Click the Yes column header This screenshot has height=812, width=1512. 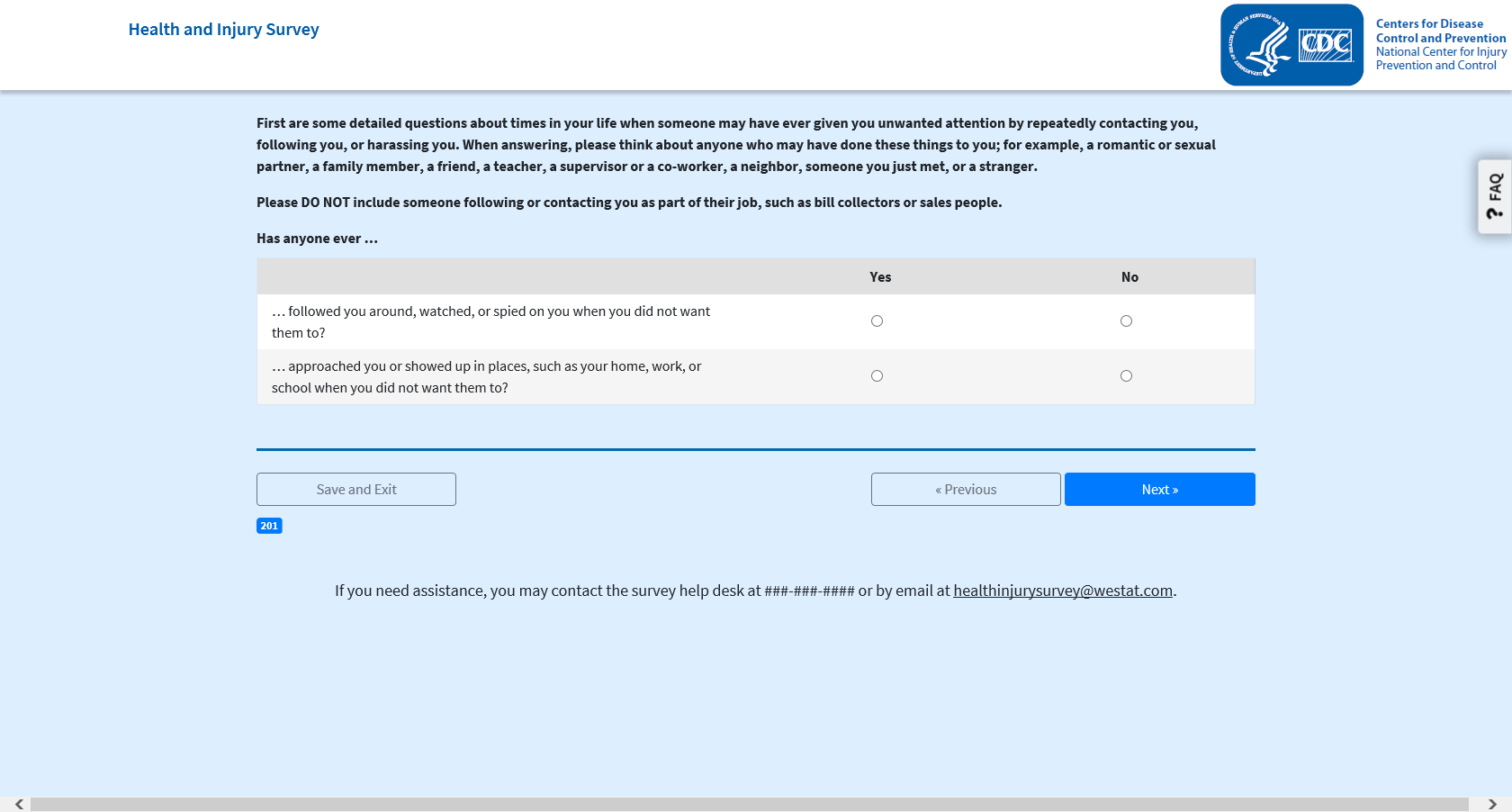coord(880,277)
